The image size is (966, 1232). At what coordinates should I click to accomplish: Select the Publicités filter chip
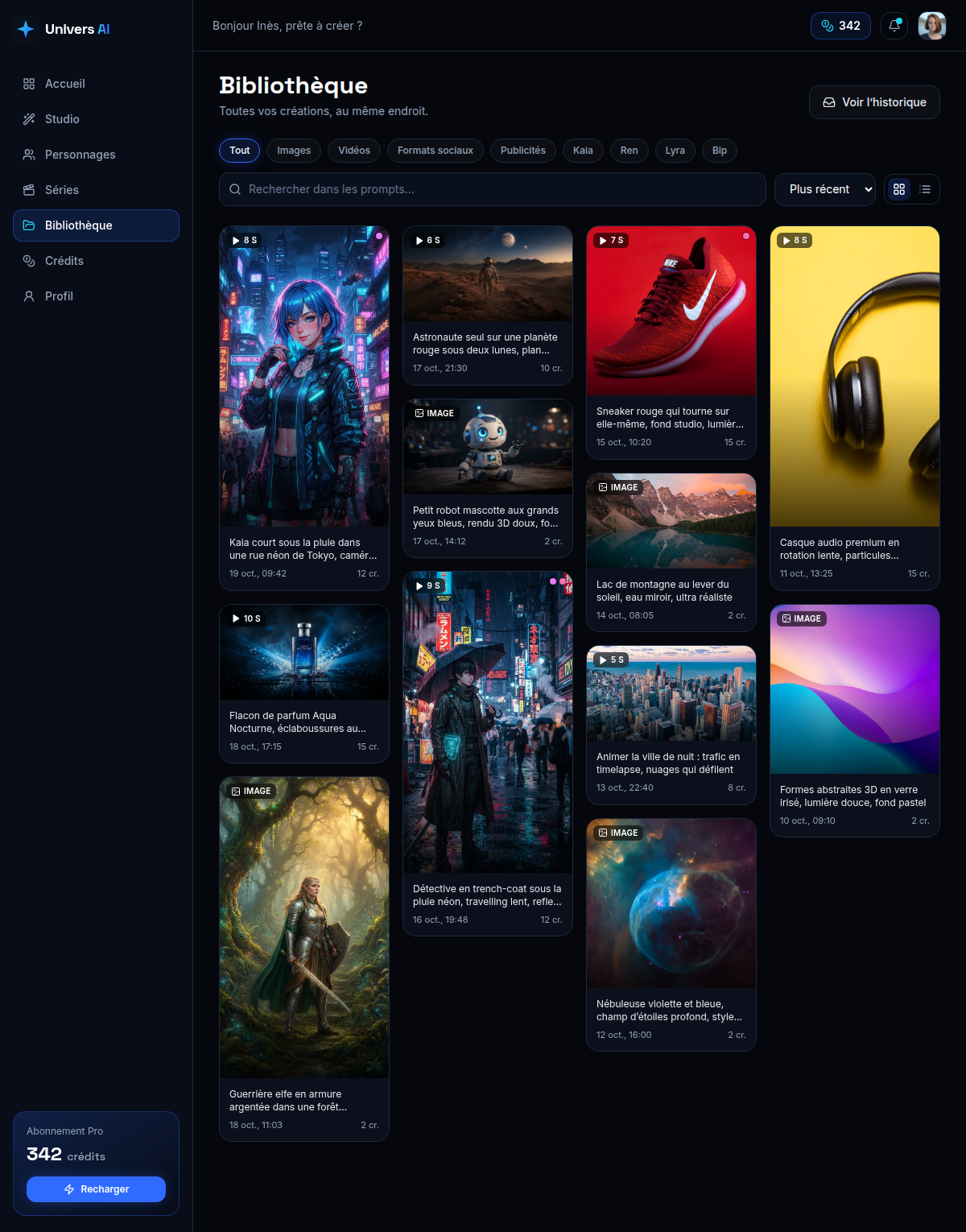click(523, 151)
